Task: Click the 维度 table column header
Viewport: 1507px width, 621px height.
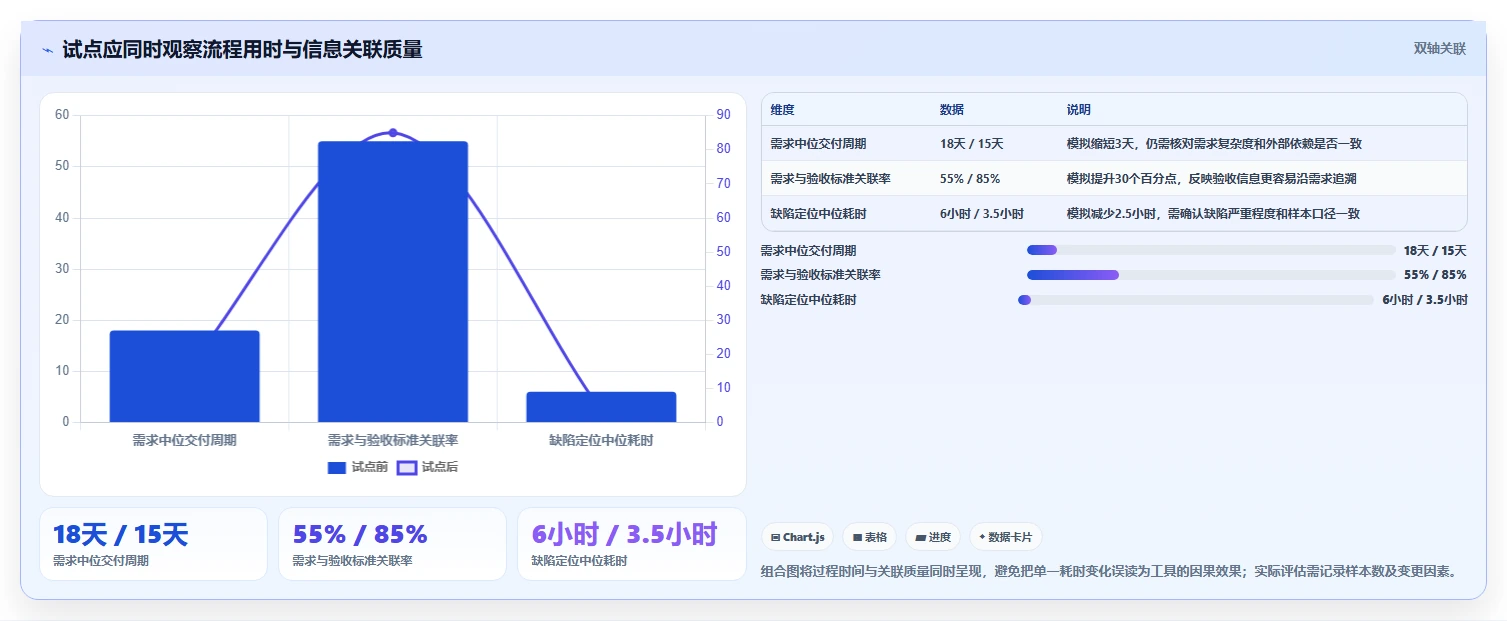Action: point(783,110)
